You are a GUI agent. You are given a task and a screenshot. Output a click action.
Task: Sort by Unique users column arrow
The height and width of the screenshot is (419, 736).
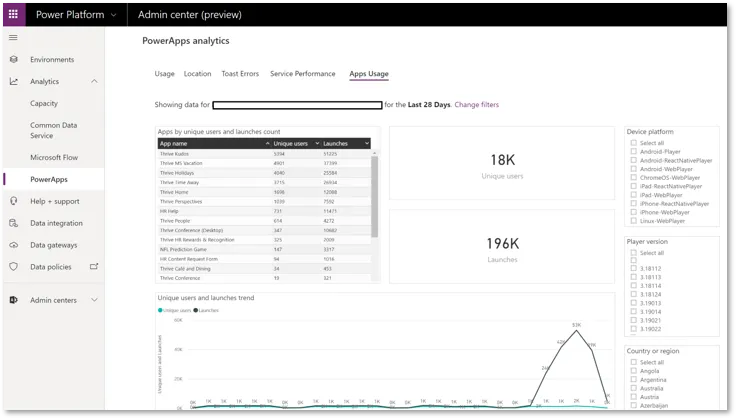pos(317,144)
